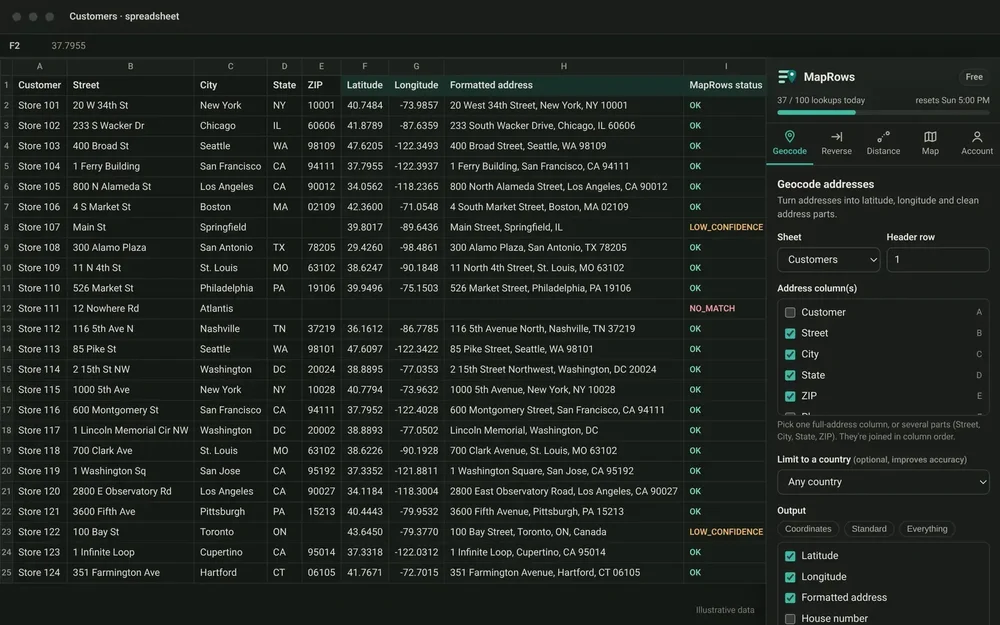Select the 1 Infinite Loop street cell
Viewport: 1000px width, 625px height.
130,552
